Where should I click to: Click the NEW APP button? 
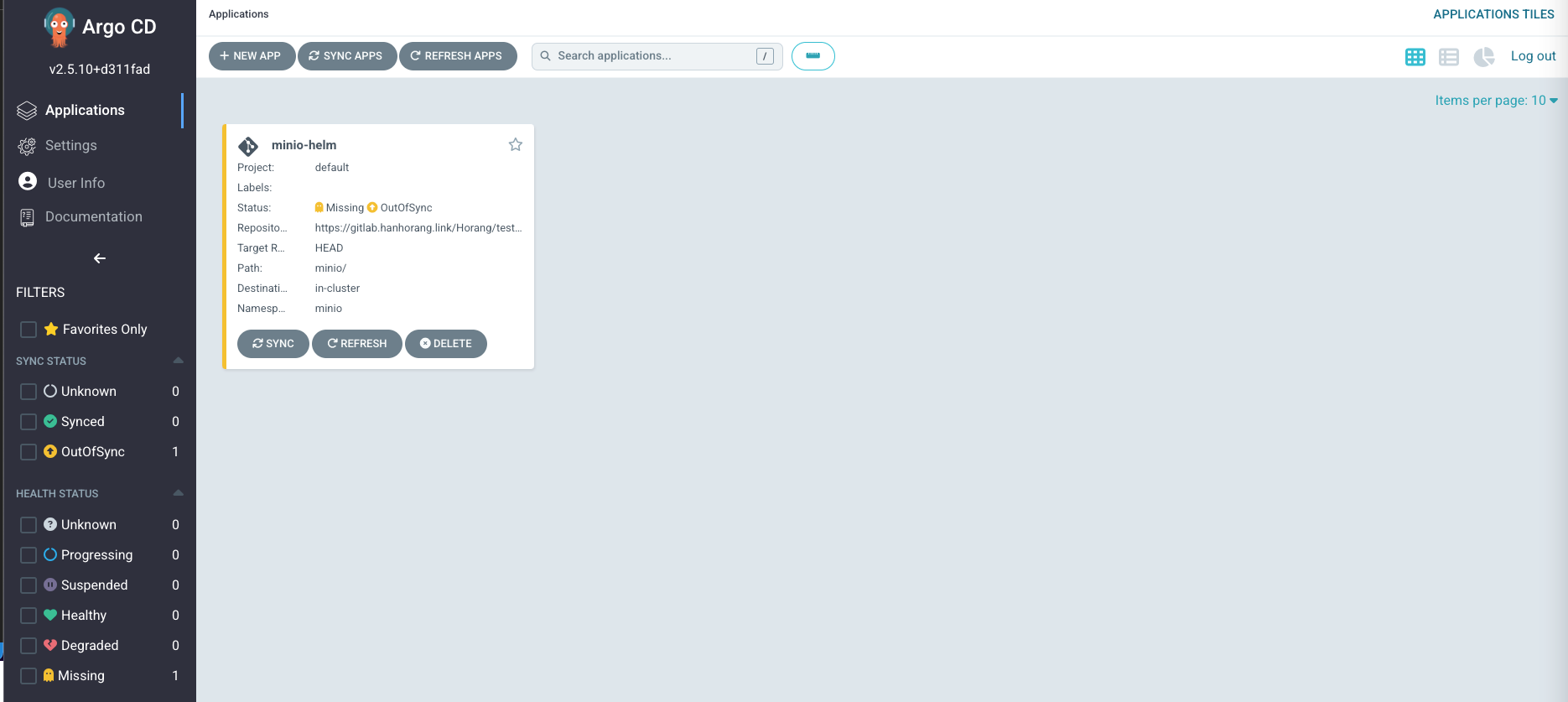pos(252,56)
